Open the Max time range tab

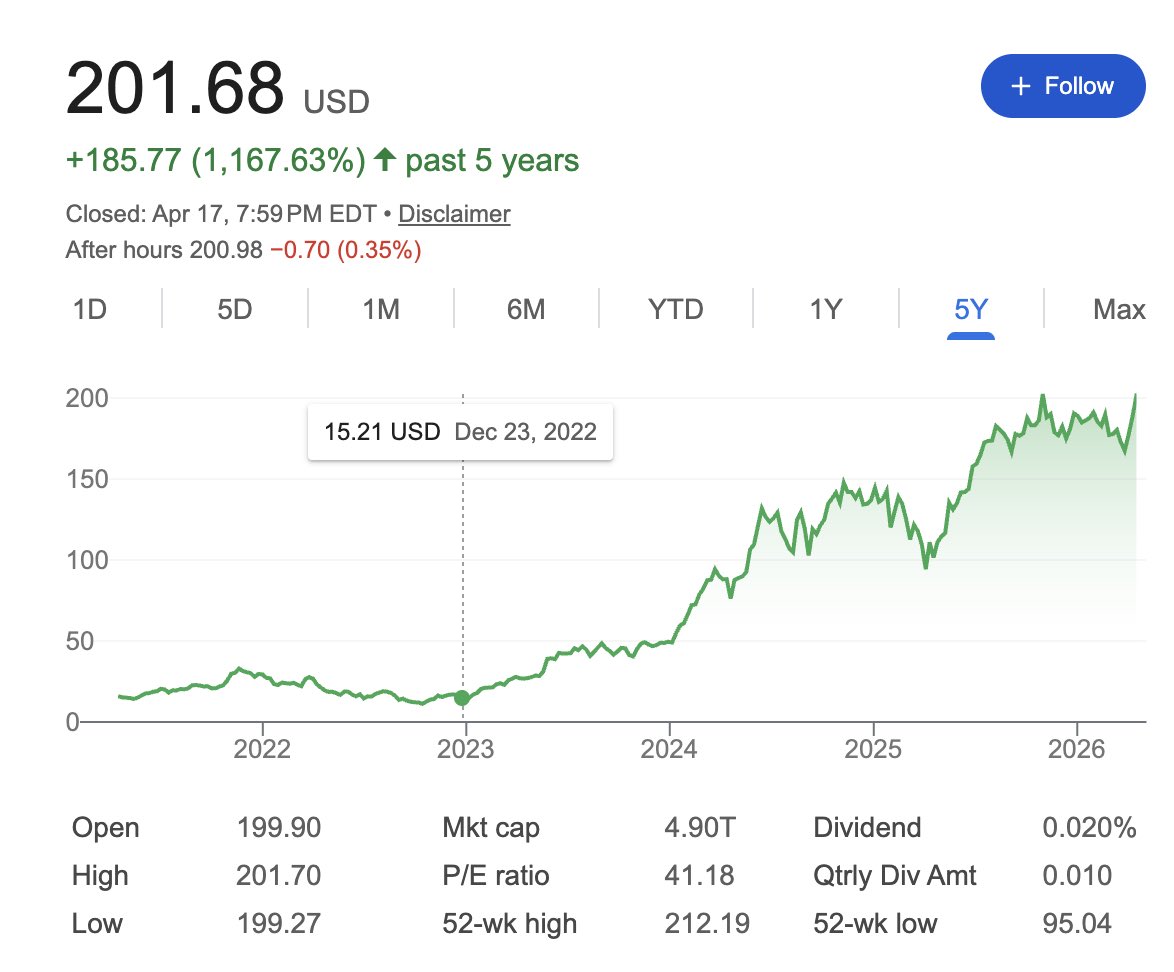[x=1119, y=310]
